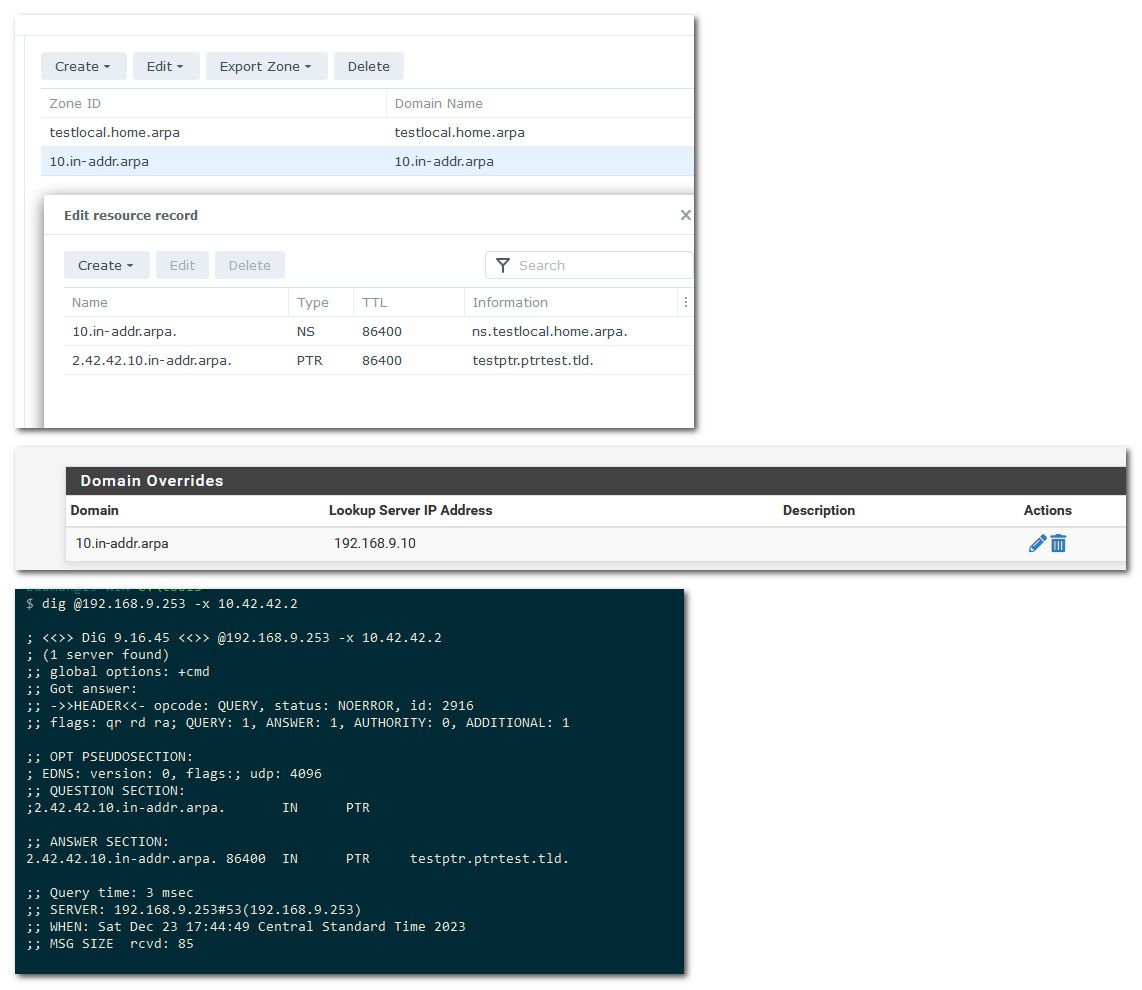Click the Name column header in records table

tap(176, 302)
